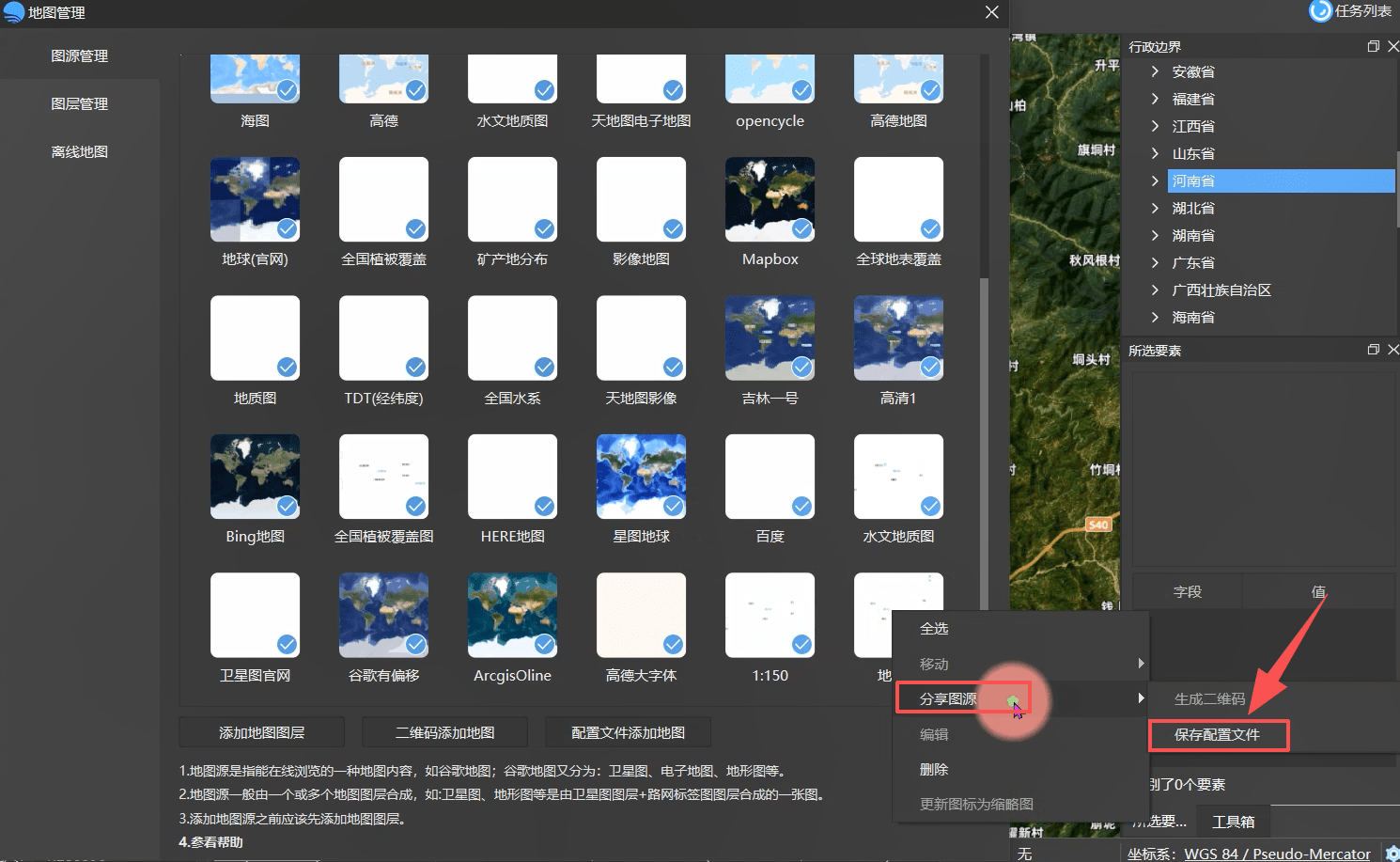Close the 所选要素 panel
1400x862 pixels.
coord(1392,350)
